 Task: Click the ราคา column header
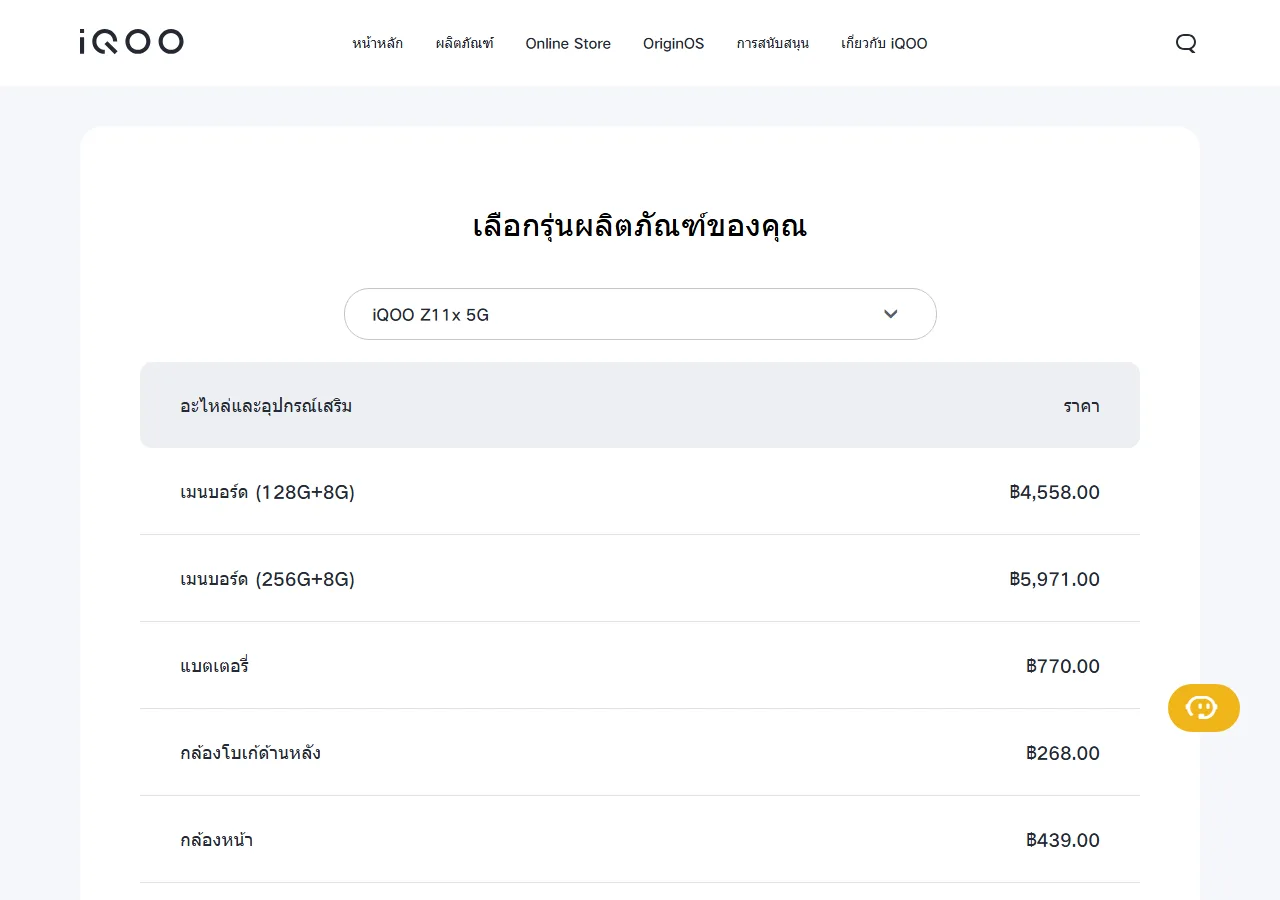click(x=1081, y=406)
